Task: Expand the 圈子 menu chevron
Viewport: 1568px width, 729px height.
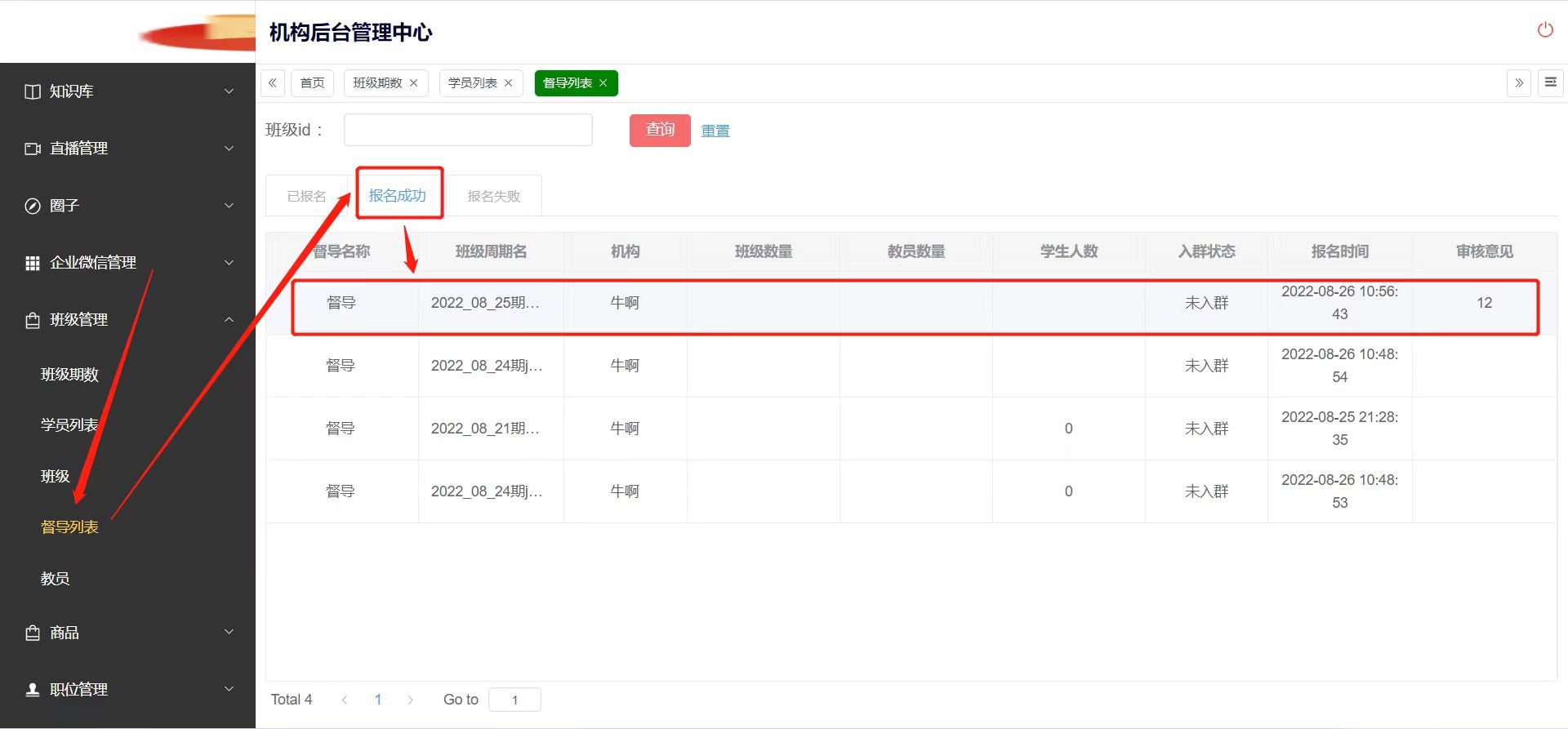Action: pos(229,206)
